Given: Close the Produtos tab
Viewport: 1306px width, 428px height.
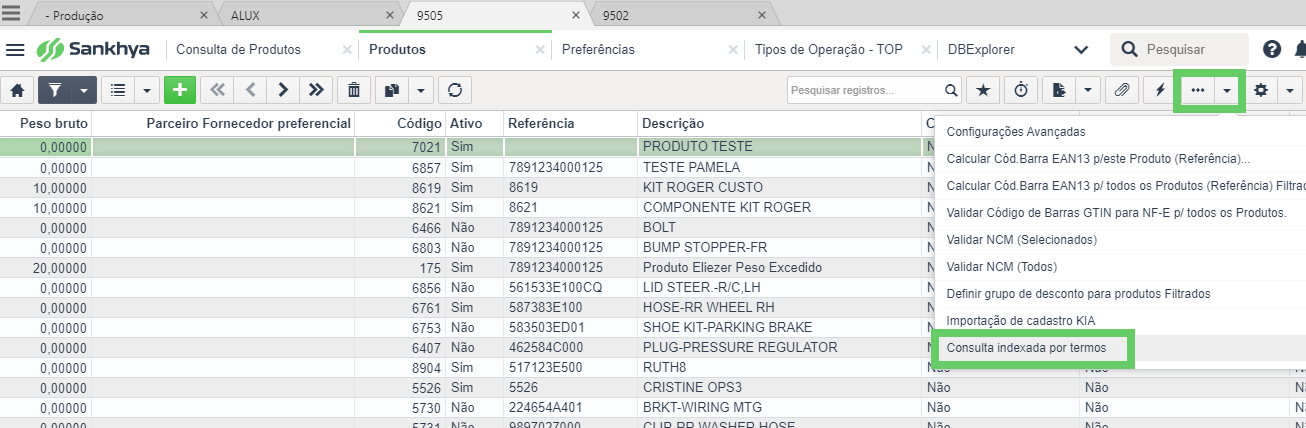Looking at the screenshot, I should [539, 49].
